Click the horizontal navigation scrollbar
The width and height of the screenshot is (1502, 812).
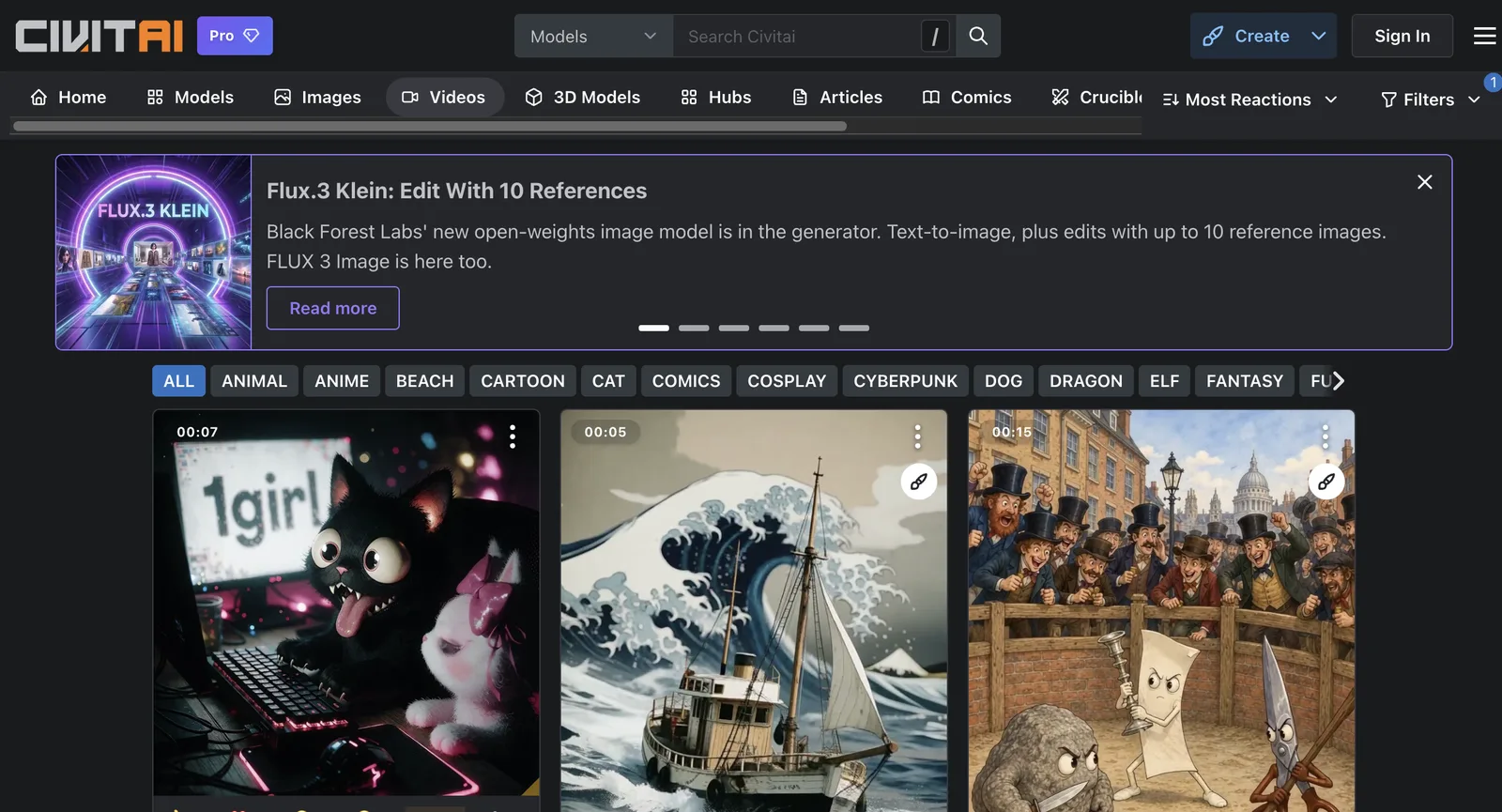430,126
